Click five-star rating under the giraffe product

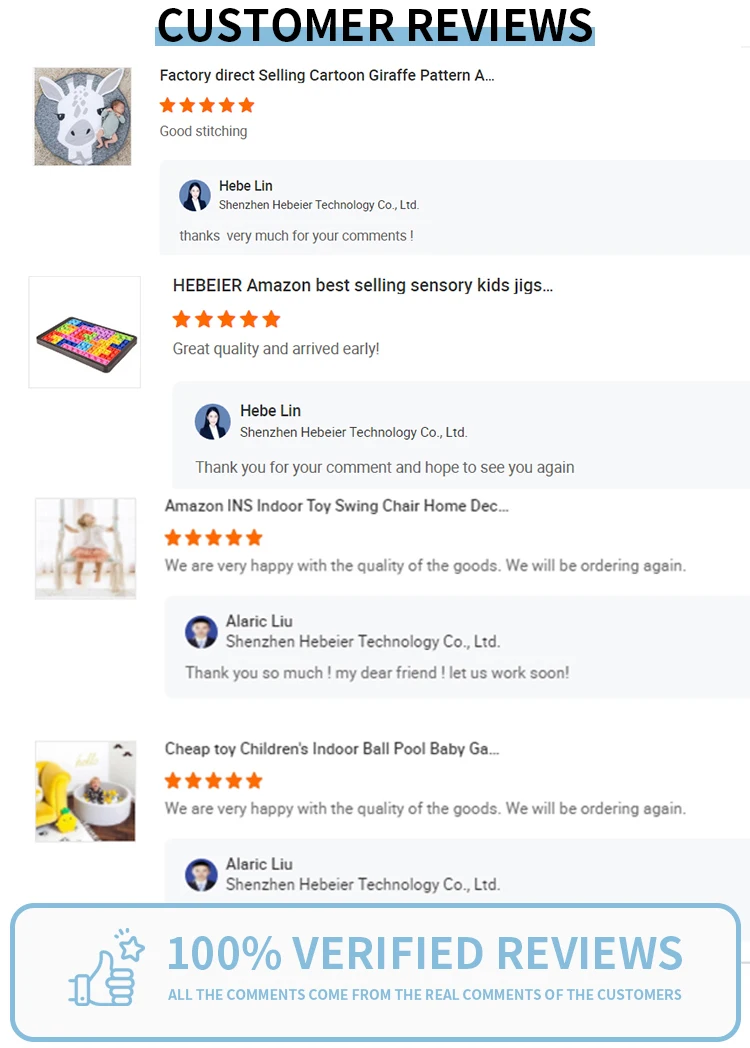207,105
